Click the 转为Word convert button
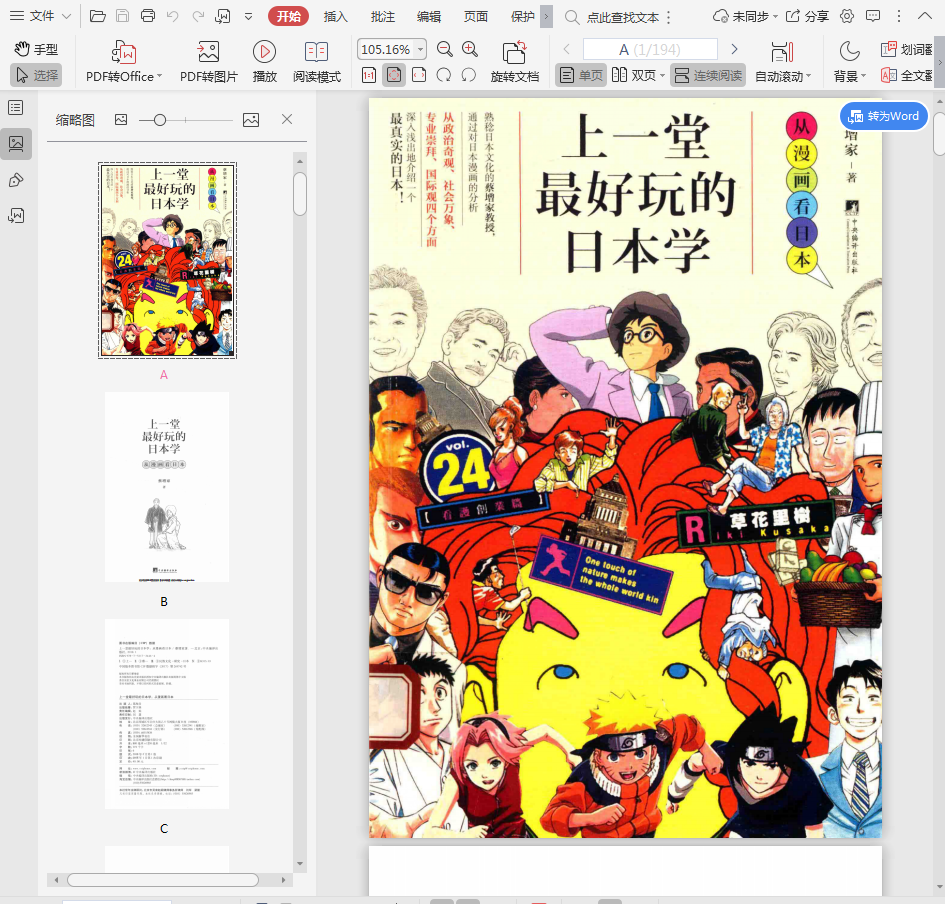 point(884,116)
